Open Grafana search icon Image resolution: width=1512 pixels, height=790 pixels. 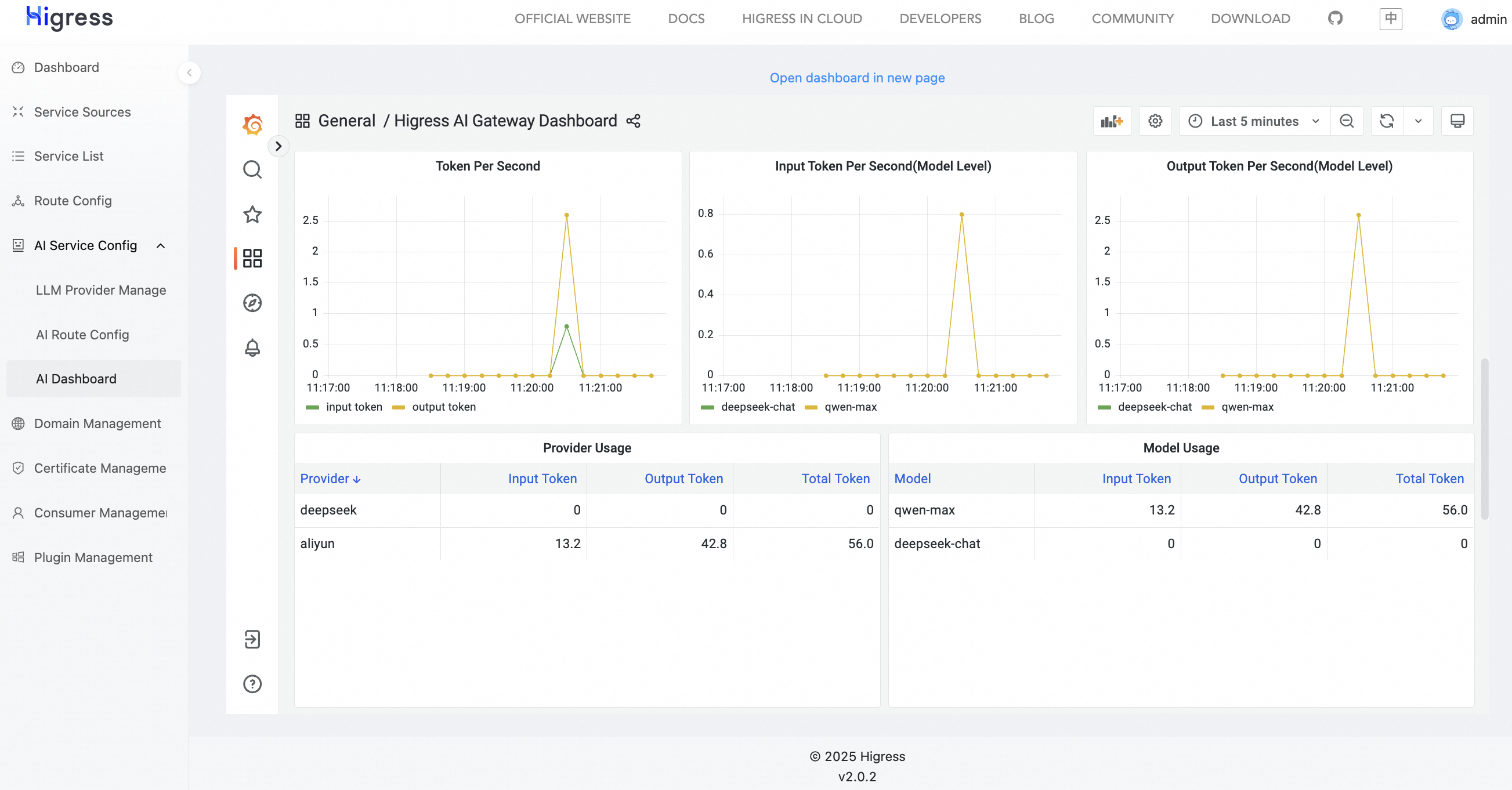tap(252, 169)
